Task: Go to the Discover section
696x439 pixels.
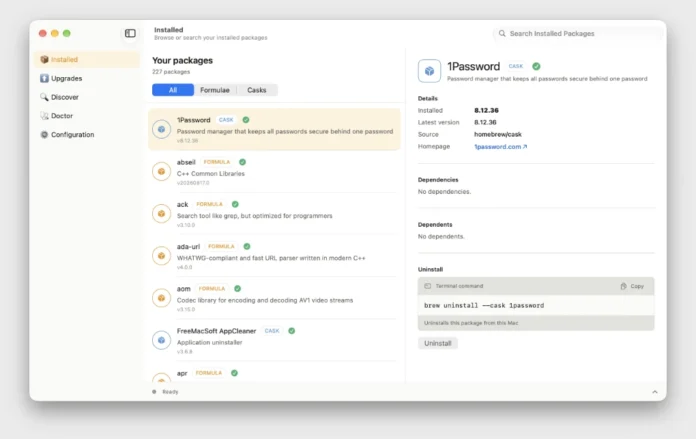Action: (x=87, y=97)
